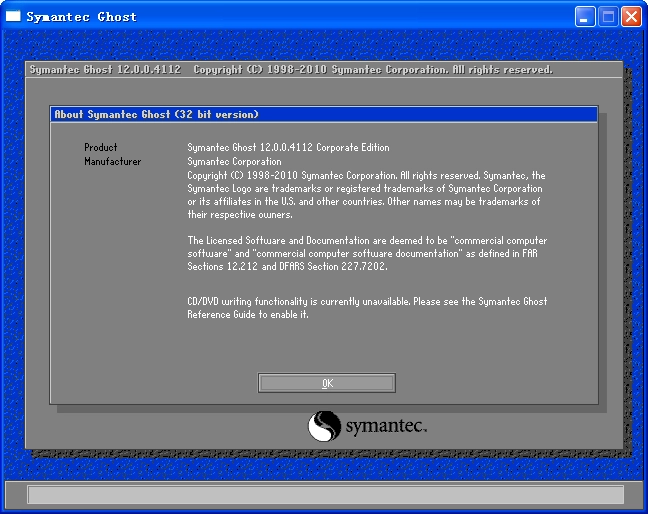Click the Product label
The height and width of the screenshot is (514, 648).
[x=101, y=147]
